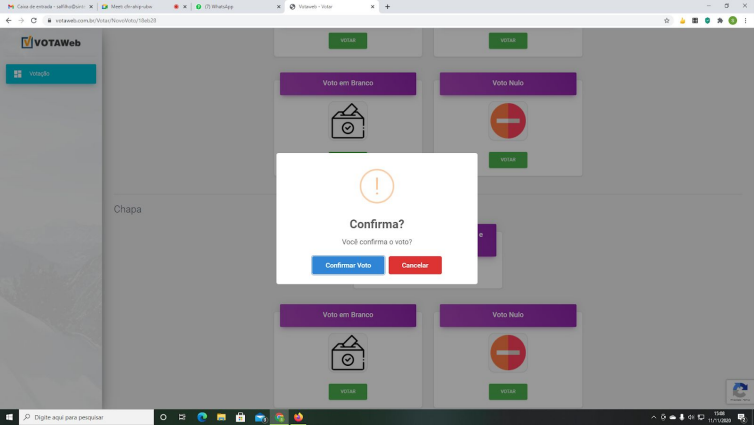Open the Chrome extensions puzzle icon
755x426 pixels.
coord(720,20)
